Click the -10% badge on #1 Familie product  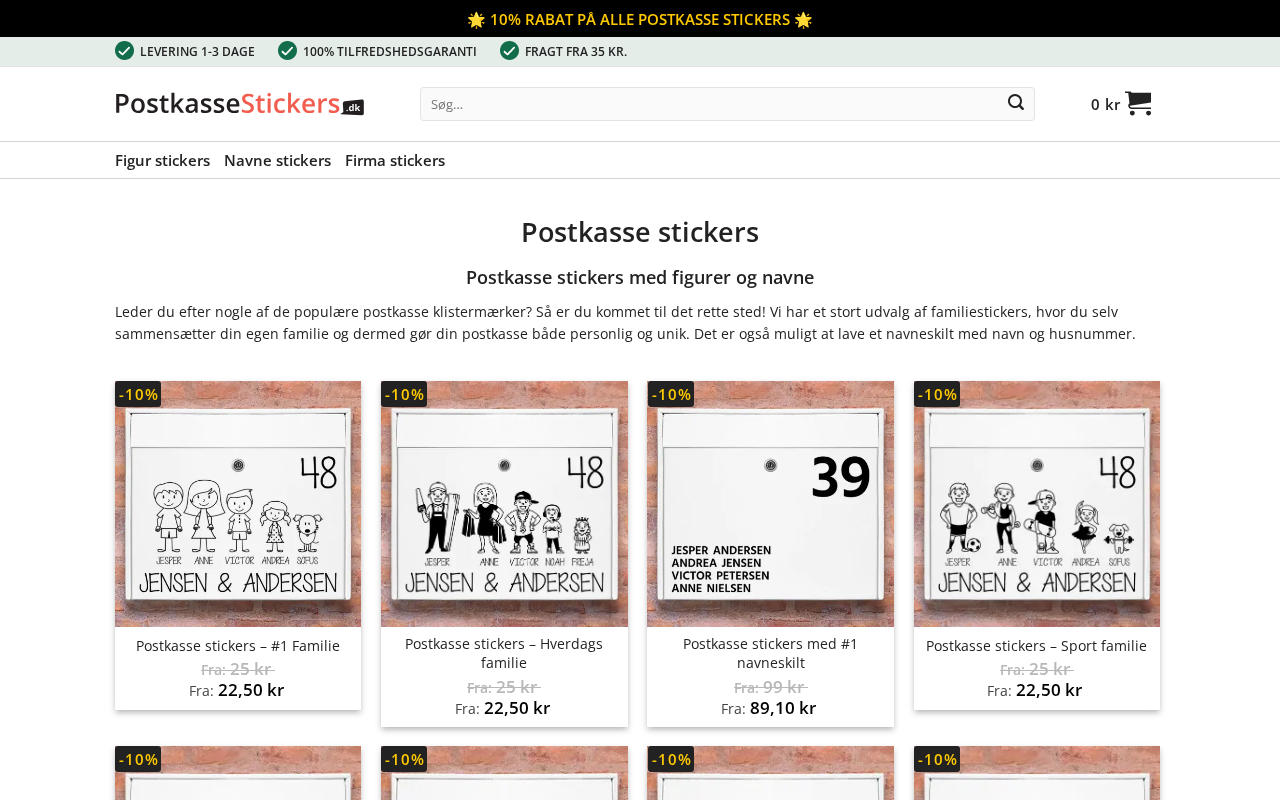click(x=138, y=394)
